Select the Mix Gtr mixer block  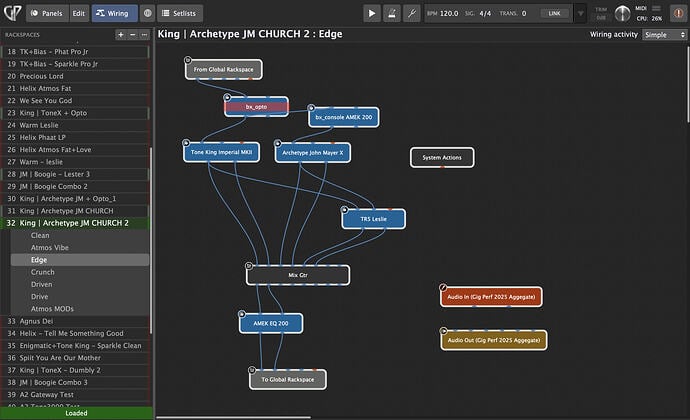pos(298,275)
